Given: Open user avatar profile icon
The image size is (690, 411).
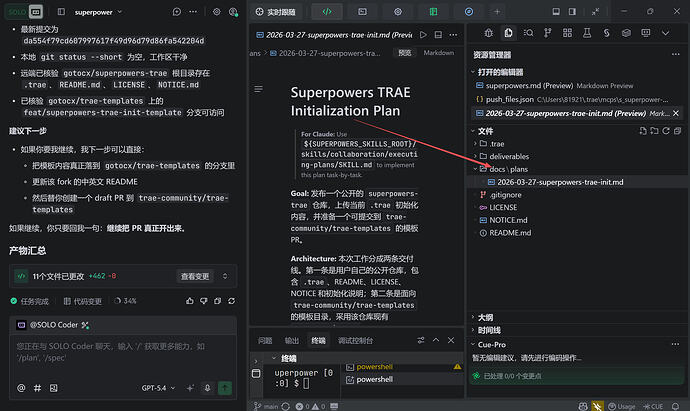Looking at the screenshot, I should click(x=233, y=12).
